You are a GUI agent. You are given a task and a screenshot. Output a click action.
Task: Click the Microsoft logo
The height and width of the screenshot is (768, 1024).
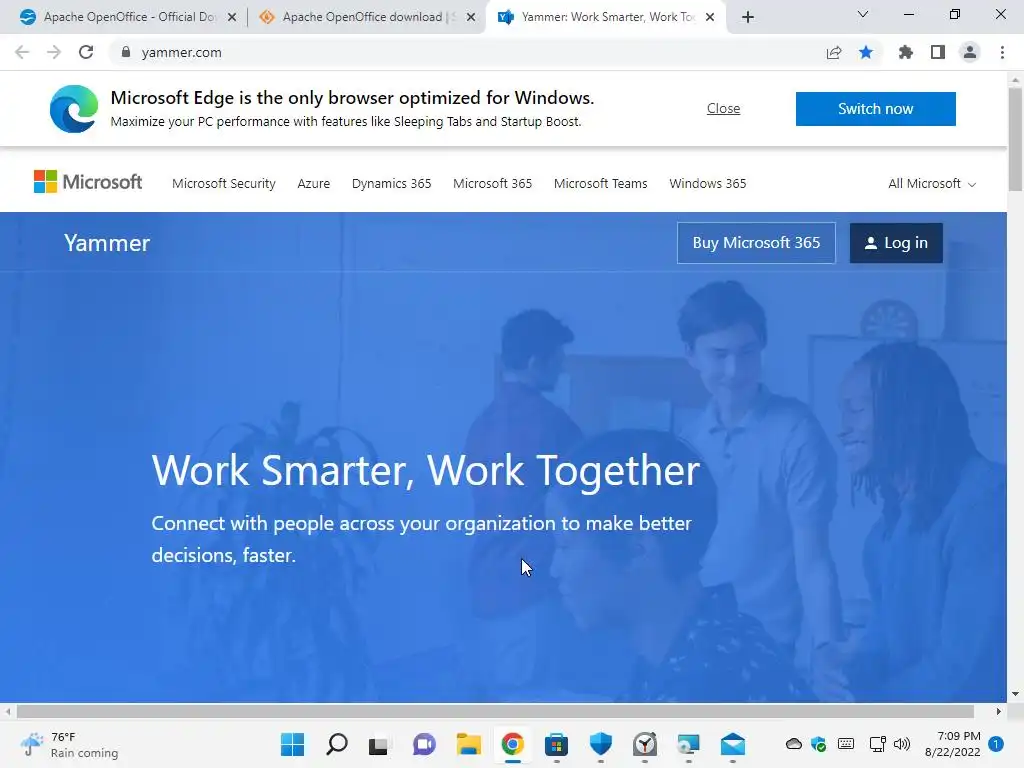[88, 182]
